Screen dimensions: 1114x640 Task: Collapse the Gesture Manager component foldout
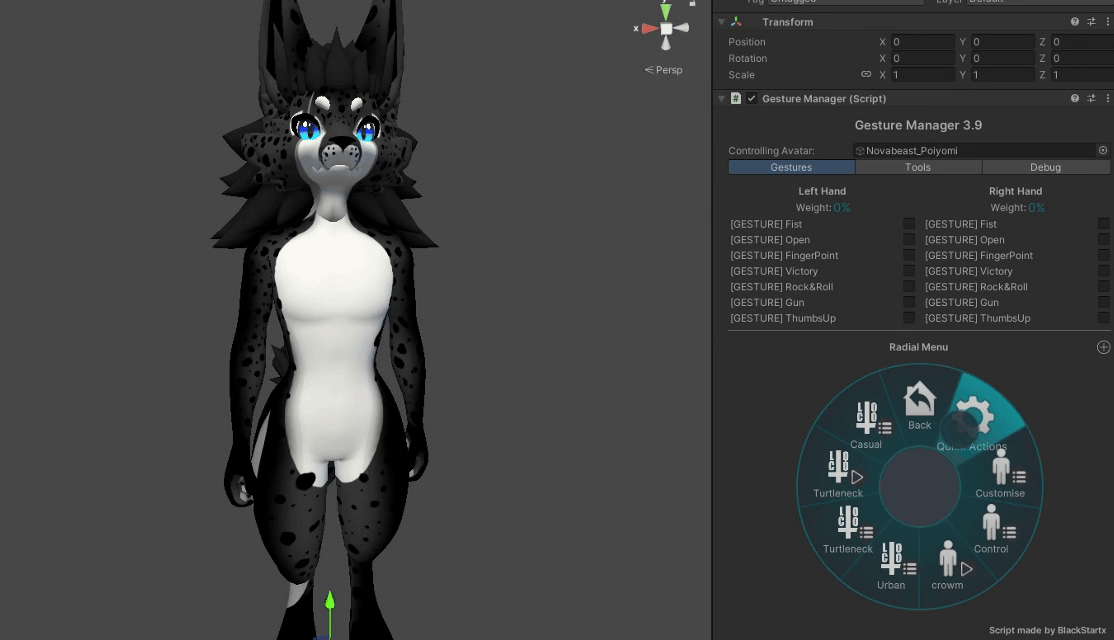tap(721, 99)
